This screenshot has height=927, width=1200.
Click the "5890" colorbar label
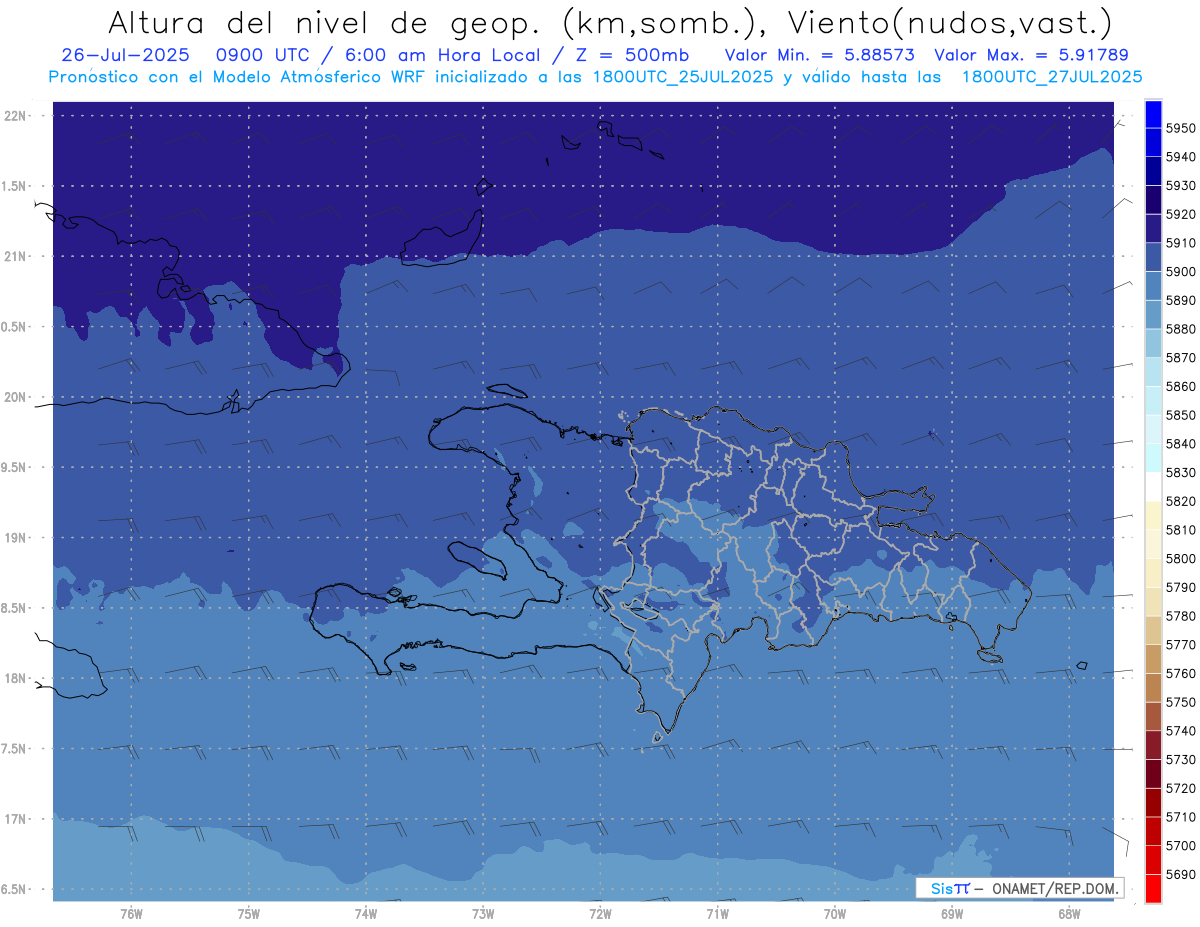(x=1180, y=300)
